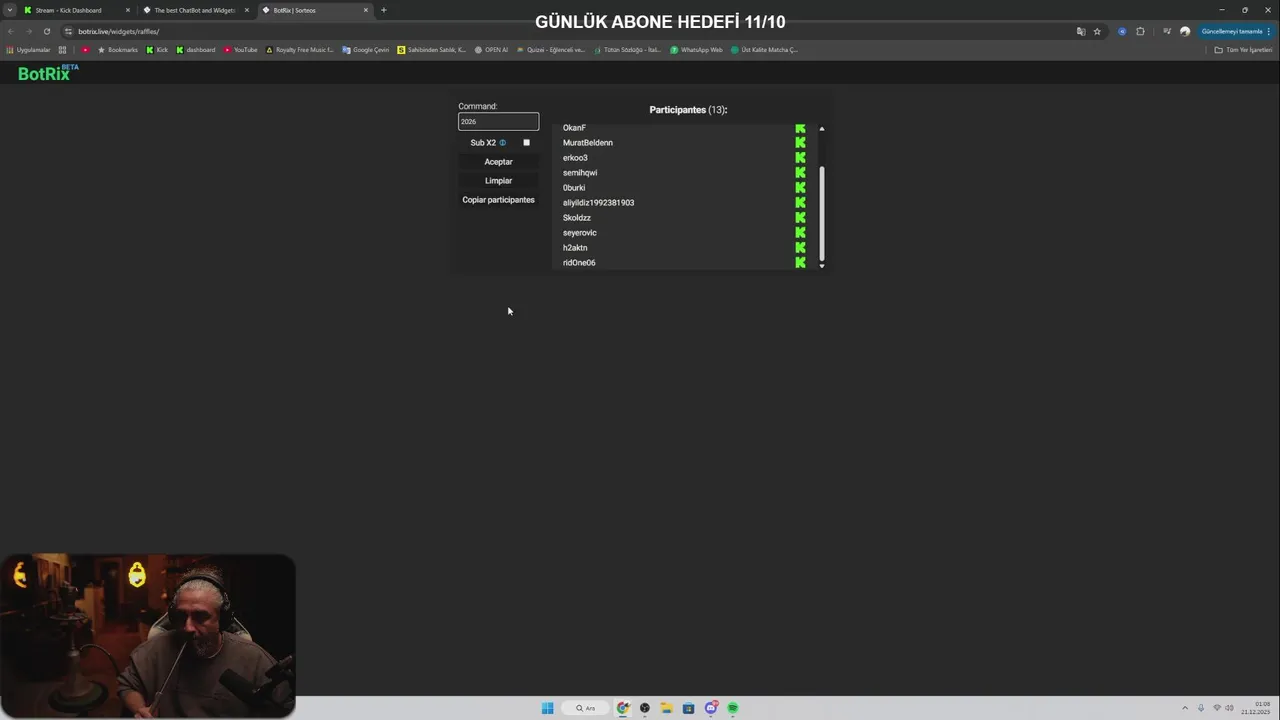Reload the page with the refresh icon
Screen dimensions: 1280x720
pyautogui.click(x=46, y=31)
